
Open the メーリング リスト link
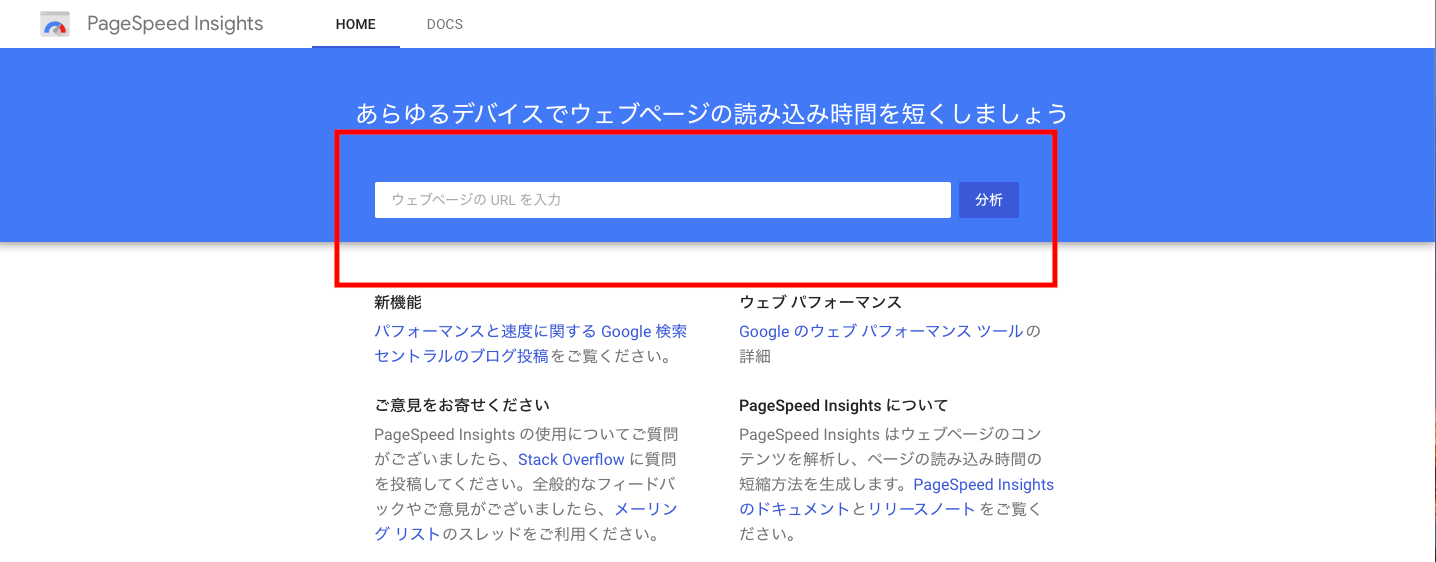coord(526,521)
